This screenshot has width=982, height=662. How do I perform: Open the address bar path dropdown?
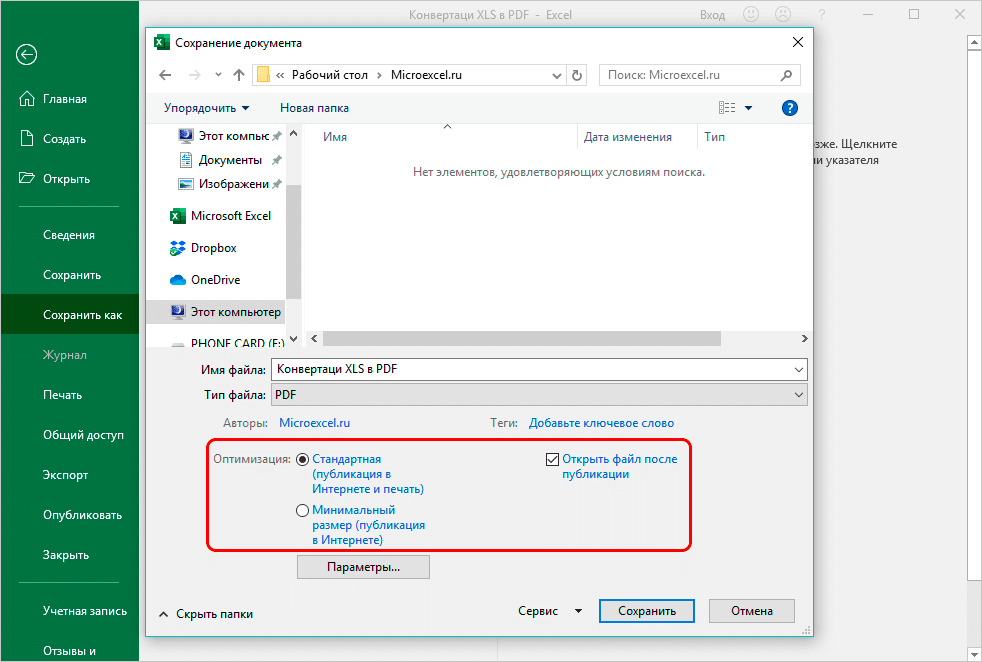point(555,75)
